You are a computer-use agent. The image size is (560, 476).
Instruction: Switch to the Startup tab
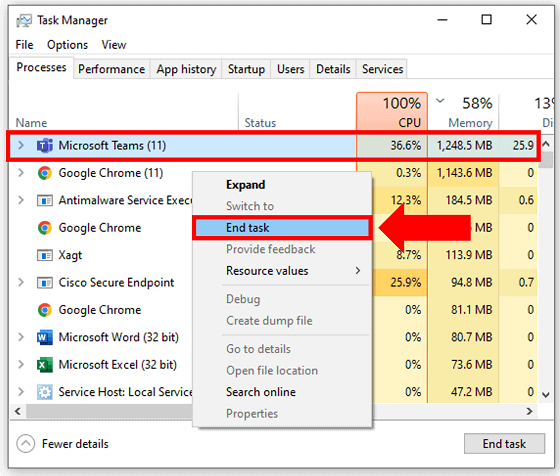246,69
